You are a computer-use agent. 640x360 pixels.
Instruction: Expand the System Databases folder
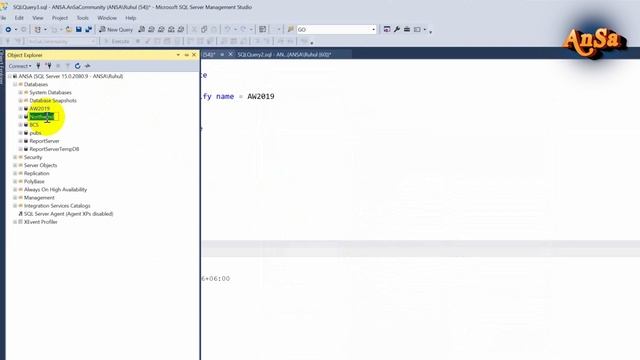20,93
